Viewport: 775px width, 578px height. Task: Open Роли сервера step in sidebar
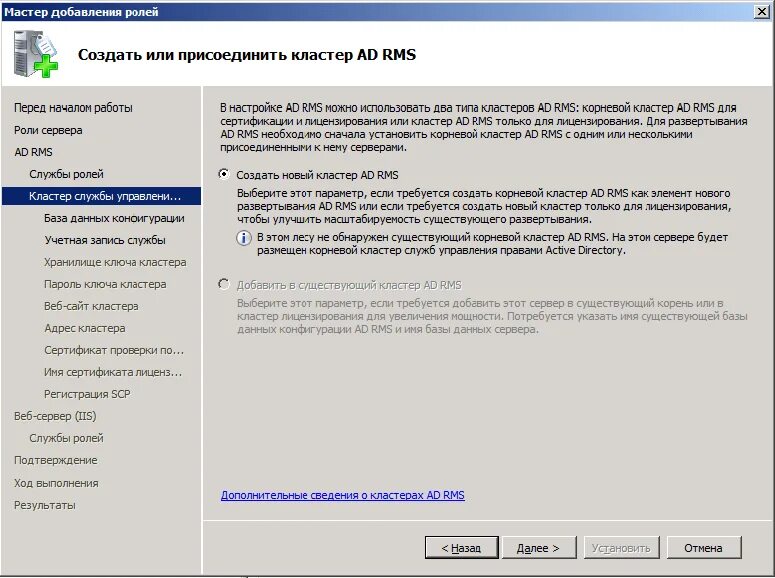[x=48, y=130]
